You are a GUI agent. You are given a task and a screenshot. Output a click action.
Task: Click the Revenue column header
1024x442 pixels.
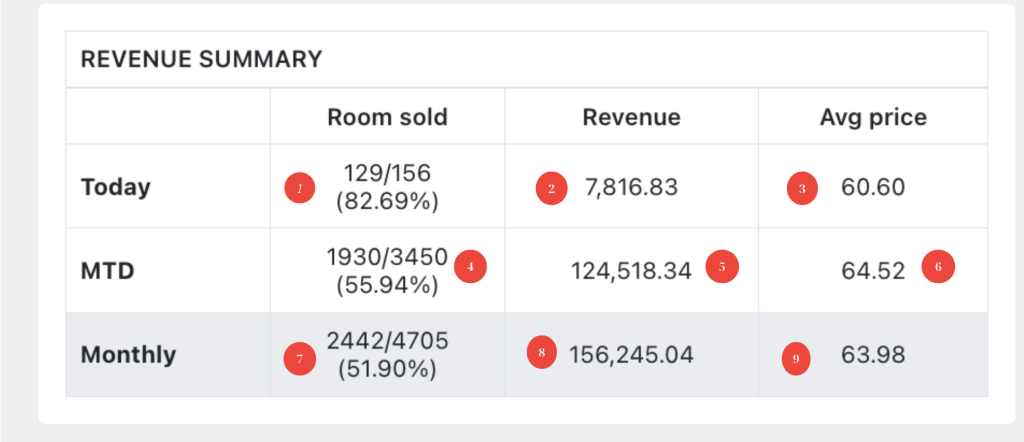tap(631, 118)
